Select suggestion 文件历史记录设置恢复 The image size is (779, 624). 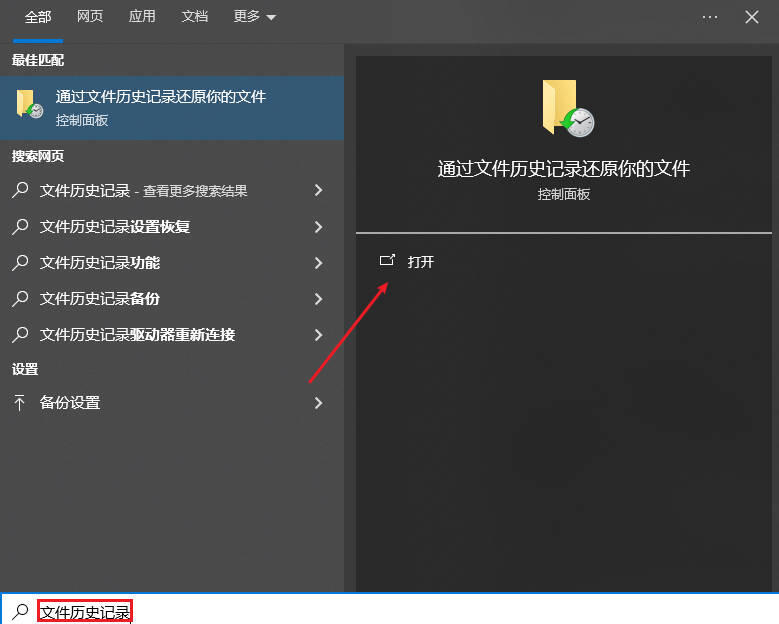[x=172, y=227]
